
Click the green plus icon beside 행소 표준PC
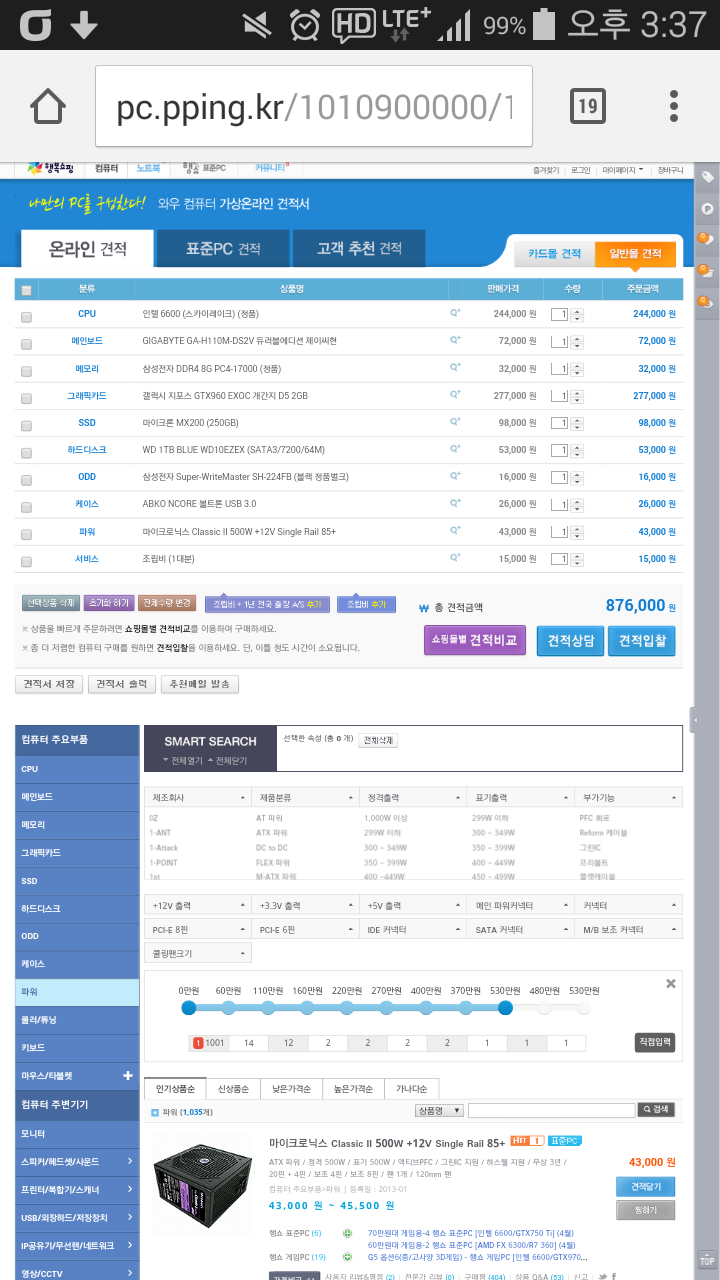(347, 1234)
